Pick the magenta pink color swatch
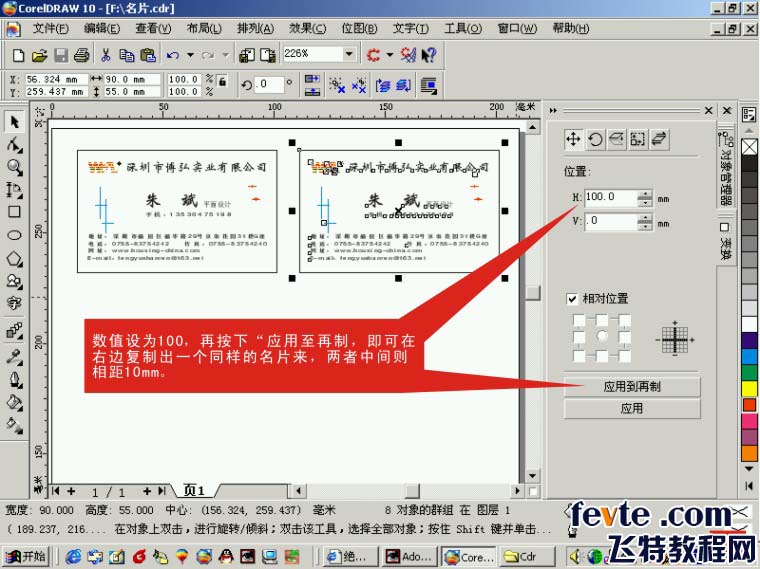Image resolution: width=760 pixels, height=569 pixels. [x=749, y=420]
